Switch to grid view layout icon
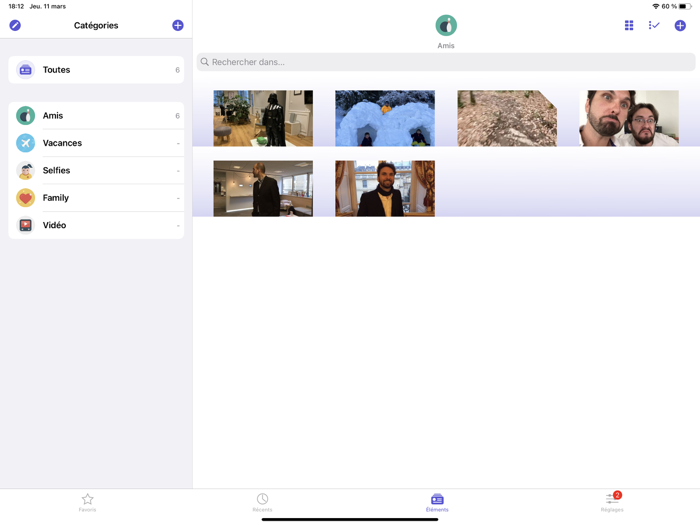Screen dimensions: 700x525 click(629, 25)
